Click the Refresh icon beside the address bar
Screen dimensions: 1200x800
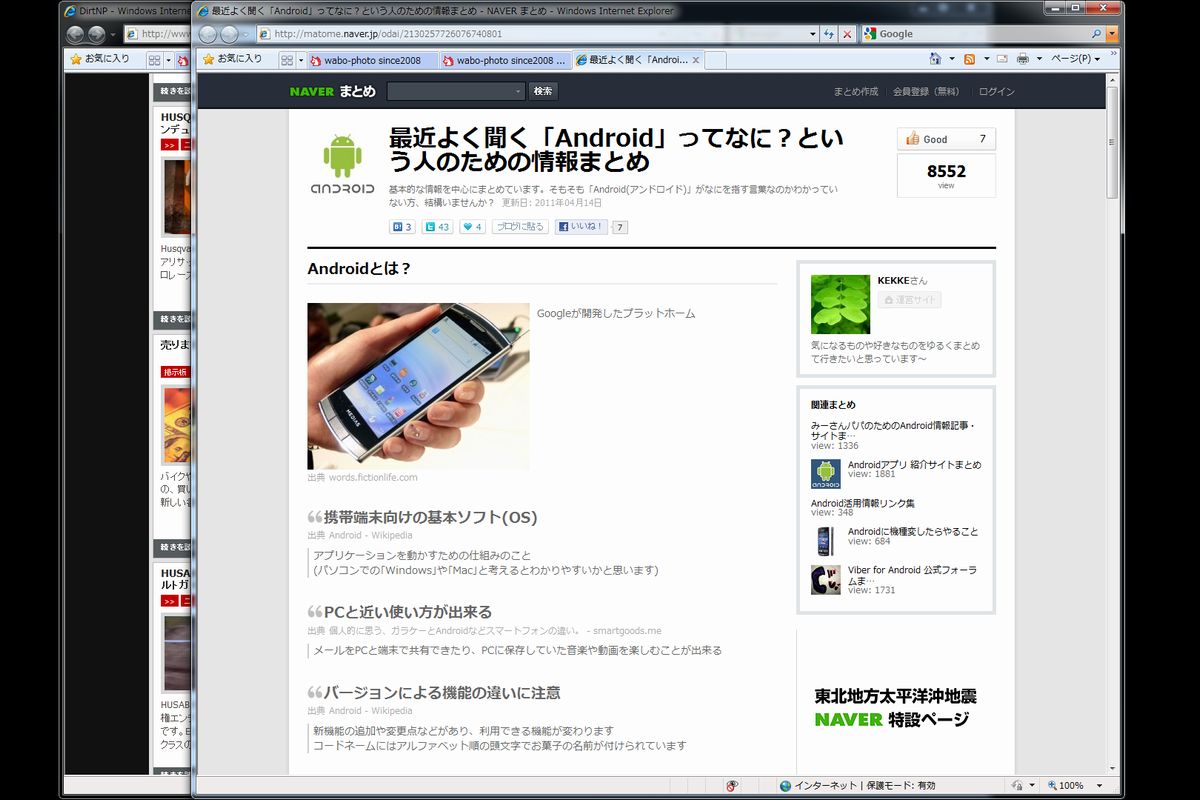829,34
